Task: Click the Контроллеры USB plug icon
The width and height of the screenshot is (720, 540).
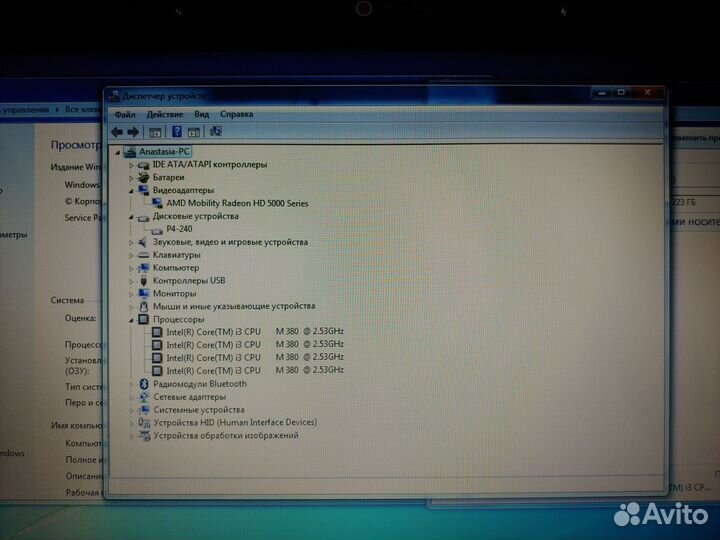Action: (x=144, y=281)
